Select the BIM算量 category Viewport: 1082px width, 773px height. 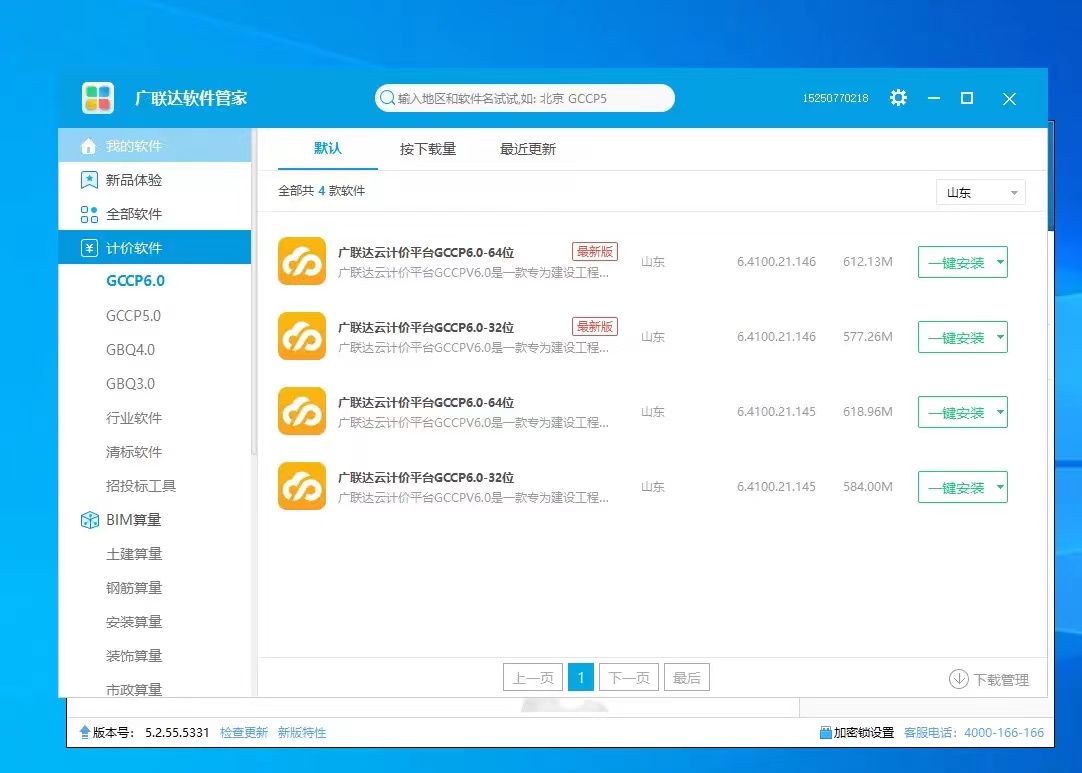pyautogui.click(x=133, y=520)
